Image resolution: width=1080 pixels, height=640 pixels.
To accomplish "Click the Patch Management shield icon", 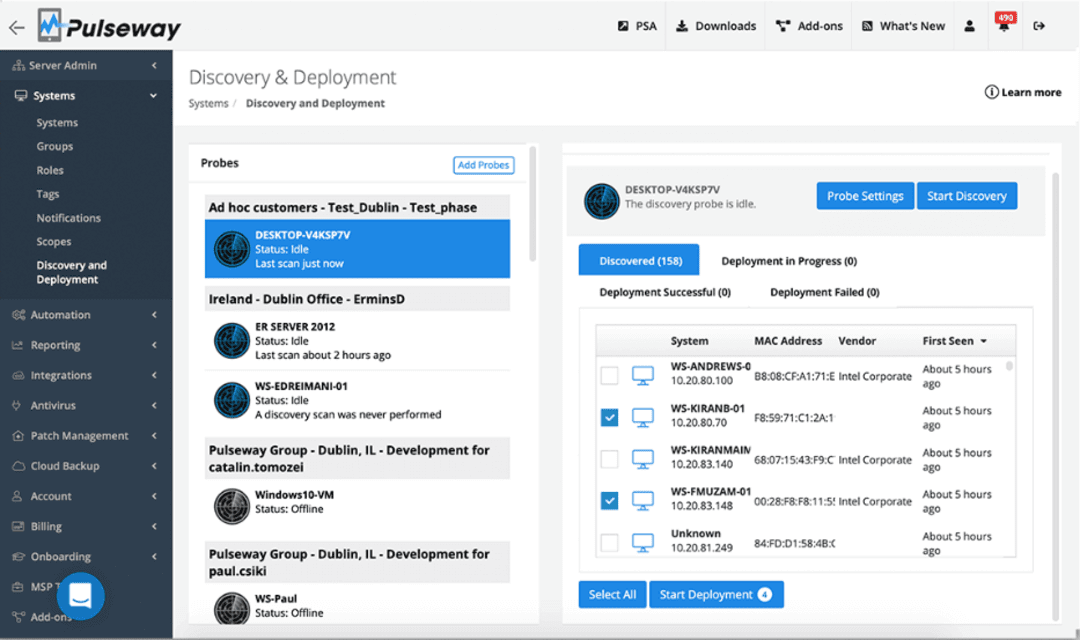I will (x=18, y=435).
